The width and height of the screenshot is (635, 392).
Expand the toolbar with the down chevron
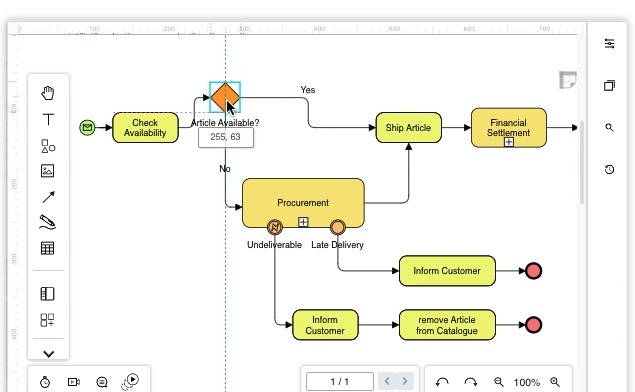point(49,354)
